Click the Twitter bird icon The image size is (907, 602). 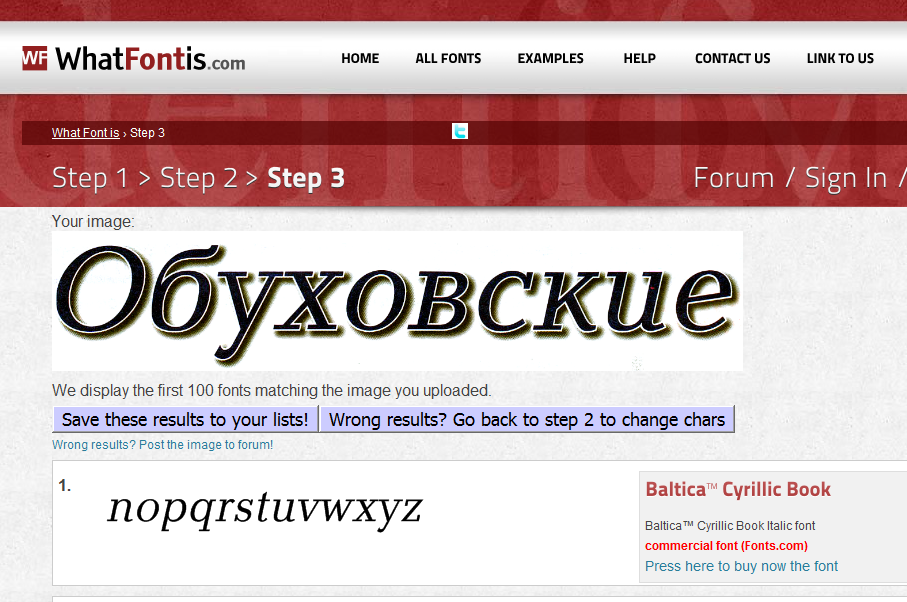point(460,131)
